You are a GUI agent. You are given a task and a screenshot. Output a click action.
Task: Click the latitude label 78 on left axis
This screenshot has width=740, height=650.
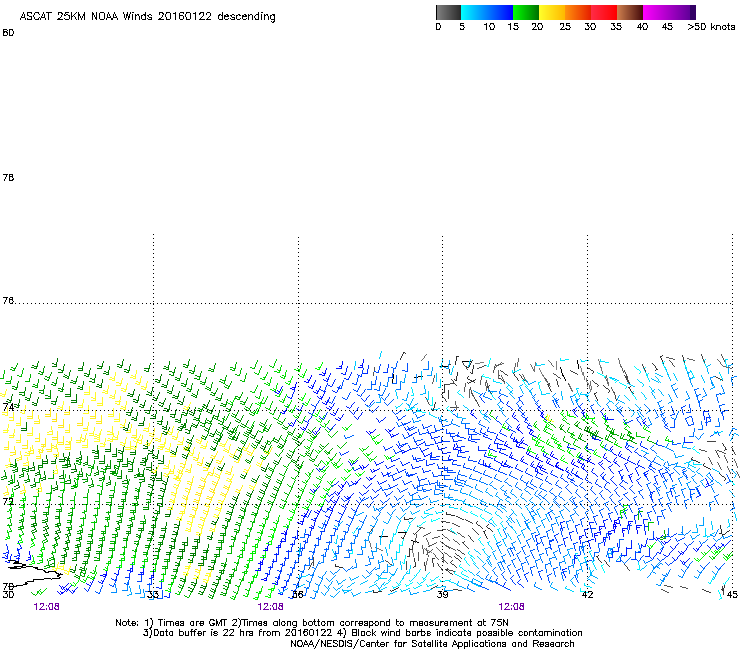tap(8, 177)
